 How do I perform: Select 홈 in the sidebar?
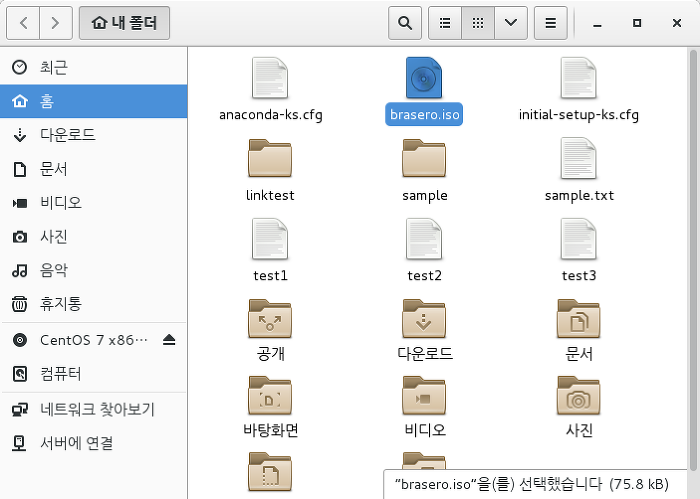tap(94, 101)
